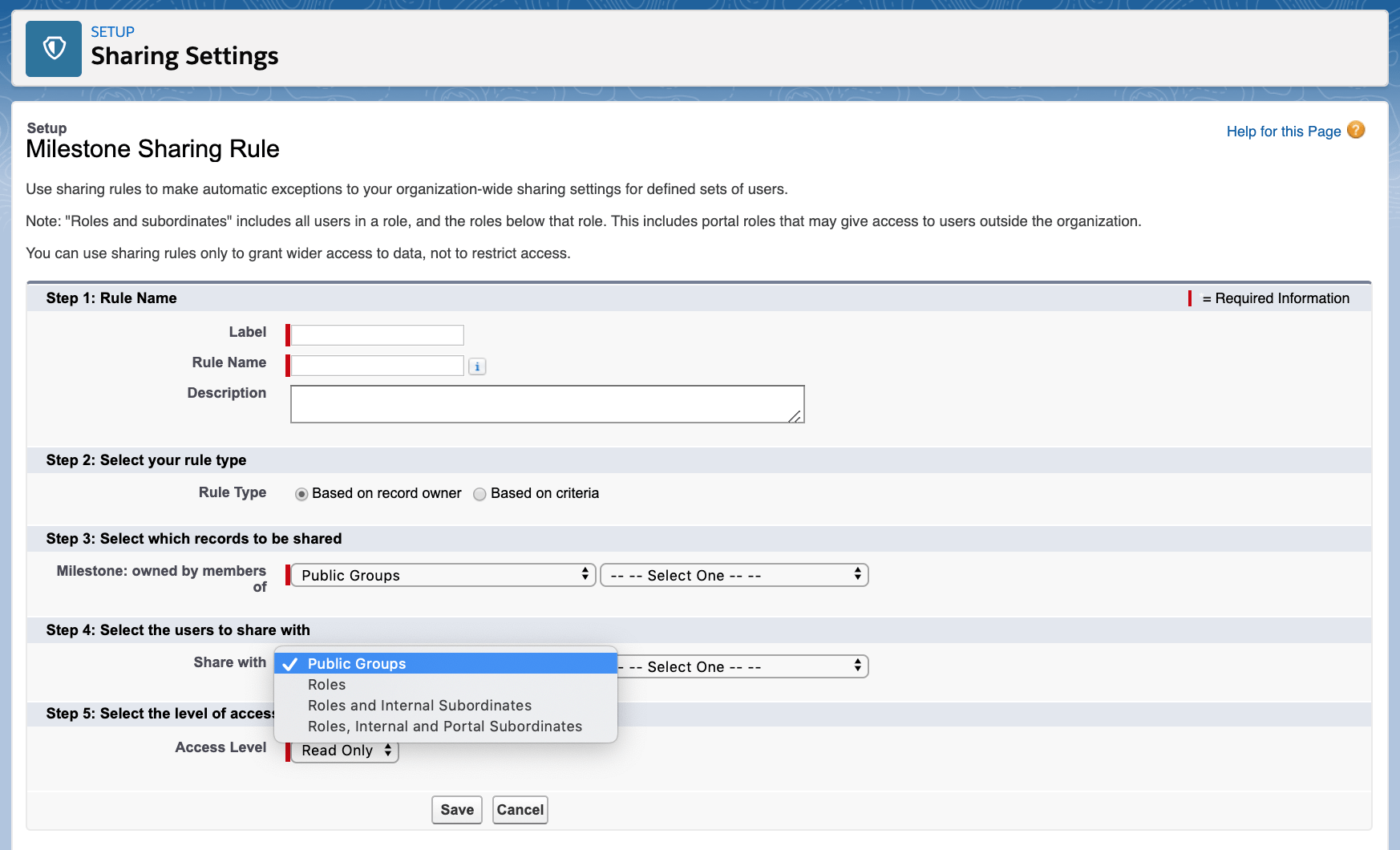Select the checked 'Public Groups' option in the menu

coord(356,663)
